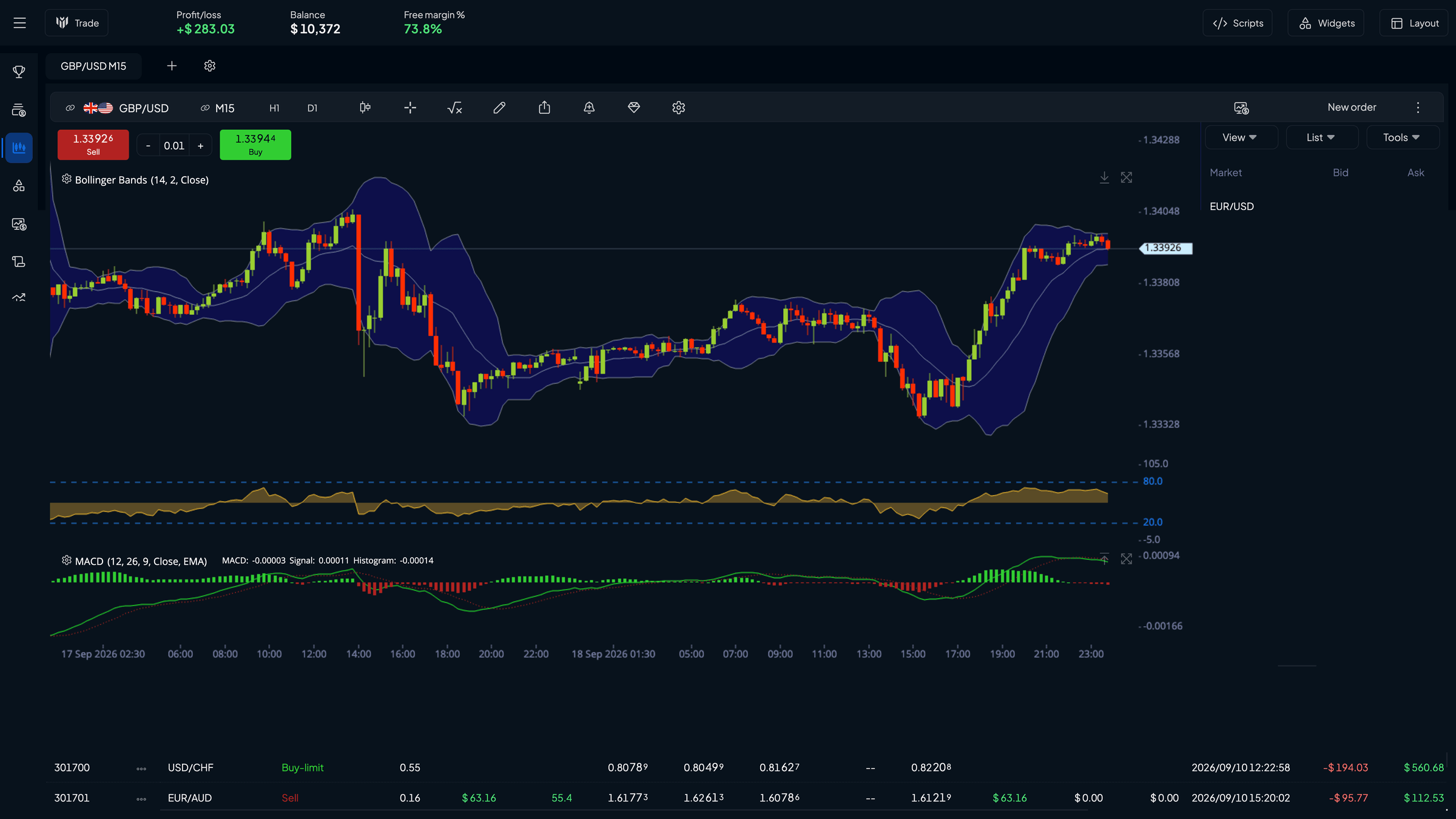
Task: Open MACD indicator settings gear
Action: [x=67, y=560]
